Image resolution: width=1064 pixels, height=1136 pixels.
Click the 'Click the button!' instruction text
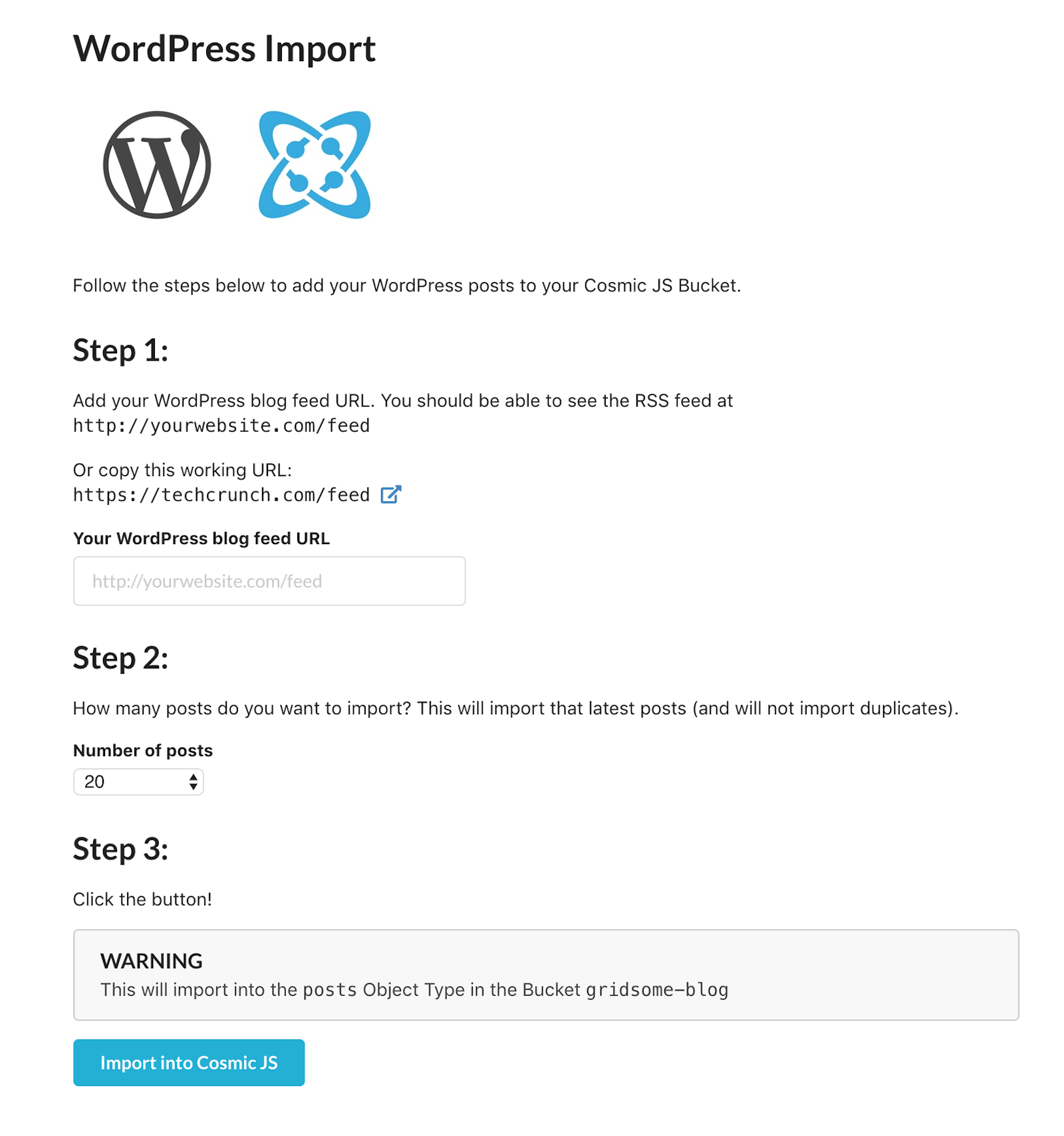(142, 900)
